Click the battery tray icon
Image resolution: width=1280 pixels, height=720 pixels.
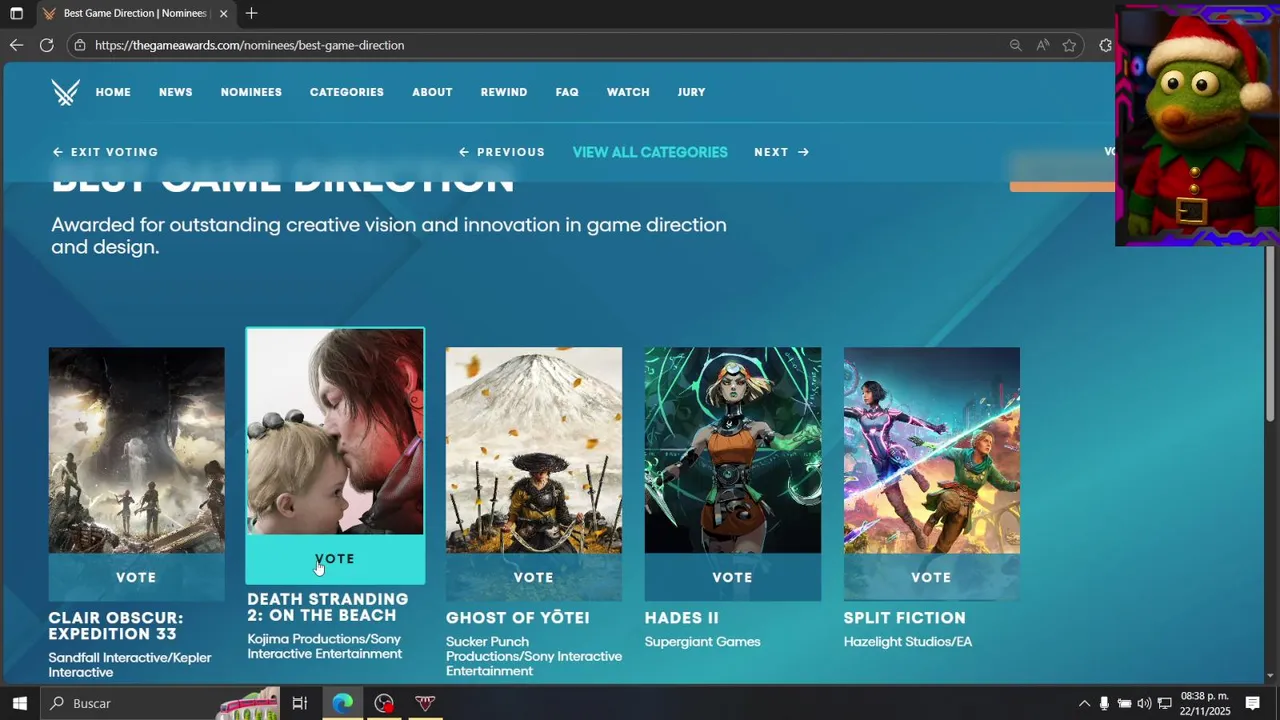(1124, 703)
